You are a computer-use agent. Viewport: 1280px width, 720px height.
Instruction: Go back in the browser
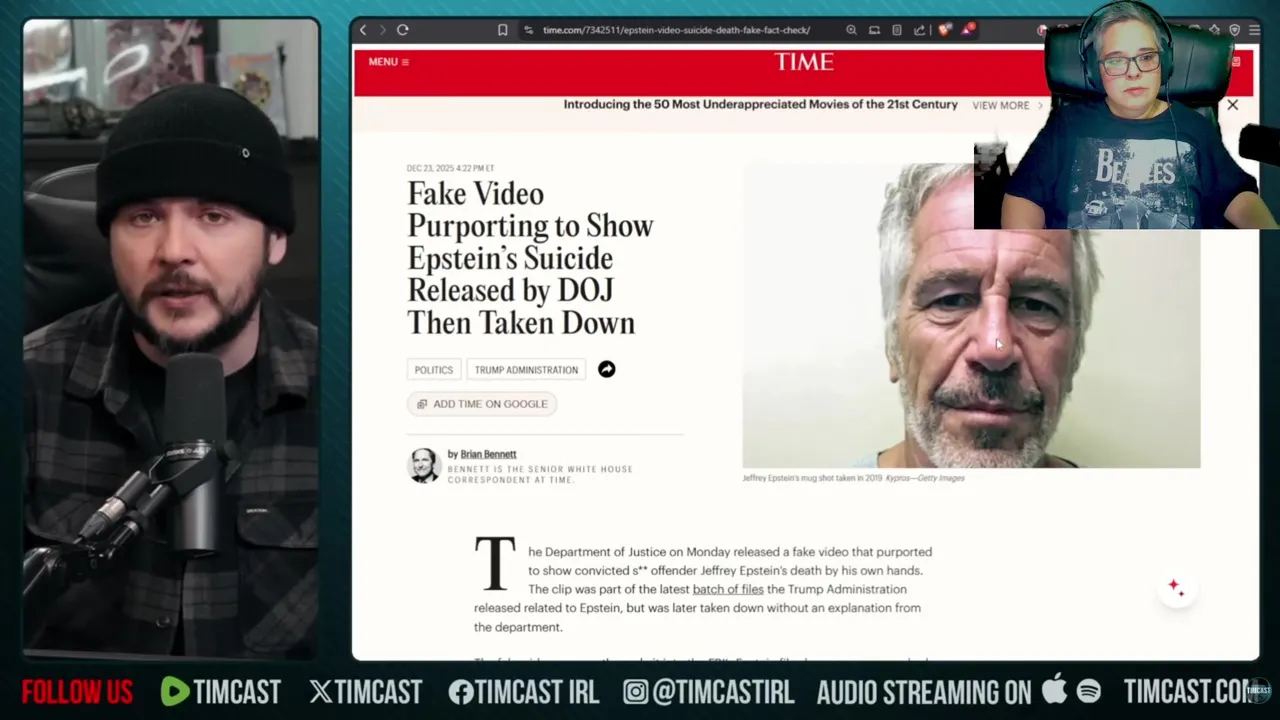coord(363,30)
